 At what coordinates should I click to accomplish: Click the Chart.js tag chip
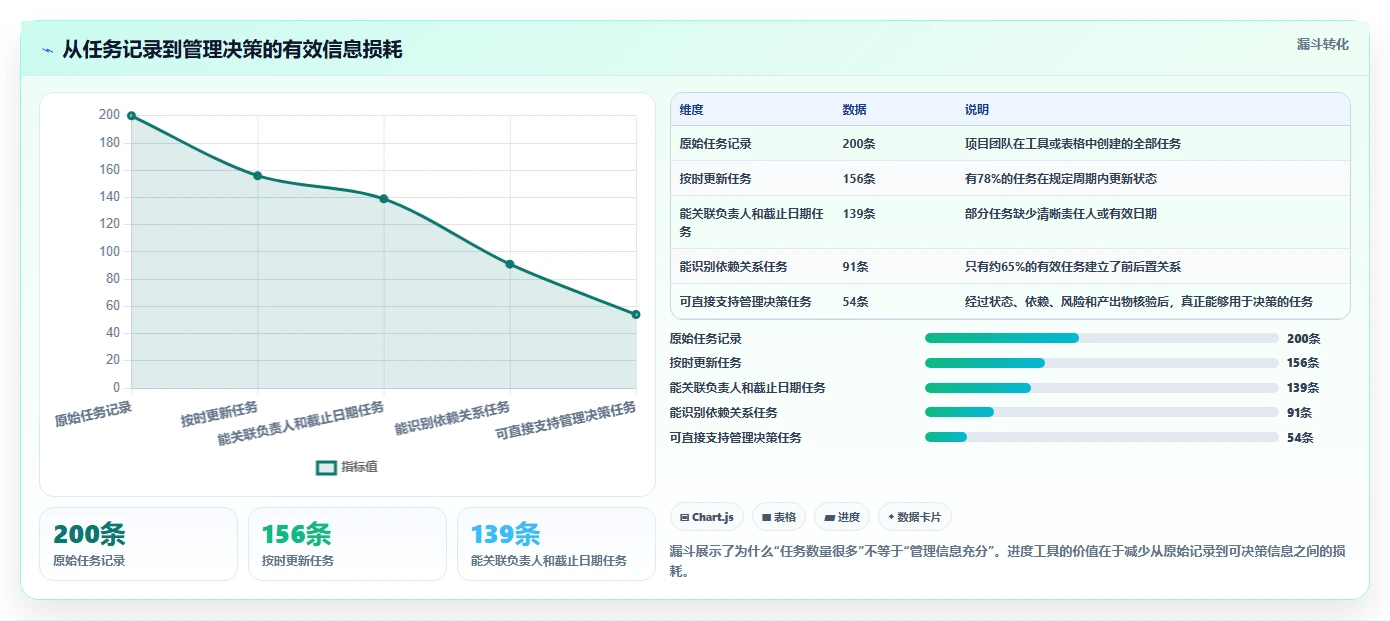pos(707,517)
